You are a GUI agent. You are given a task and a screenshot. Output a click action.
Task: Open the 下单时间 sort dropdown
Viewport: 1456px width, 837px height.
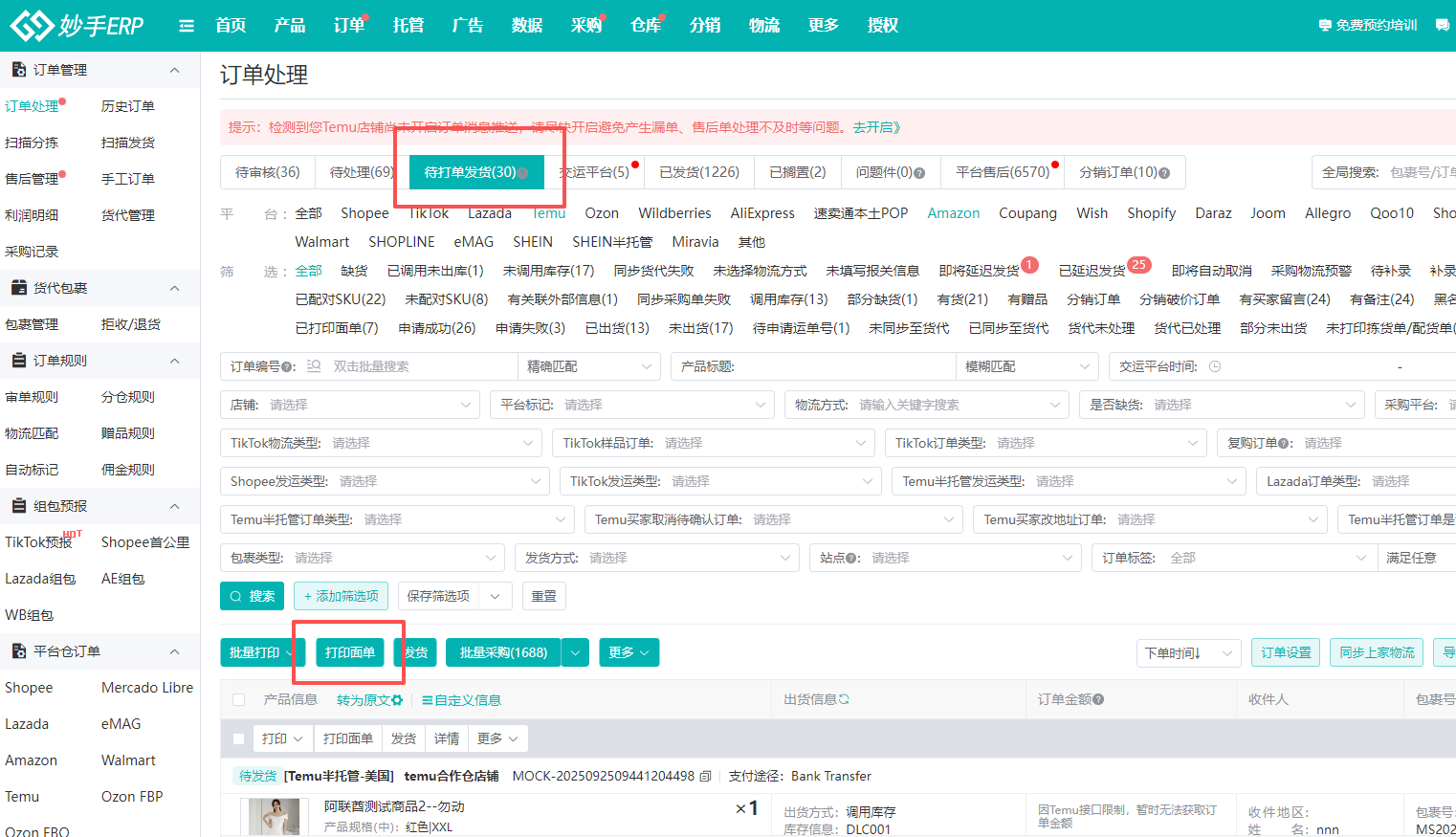click(1189, 652)
